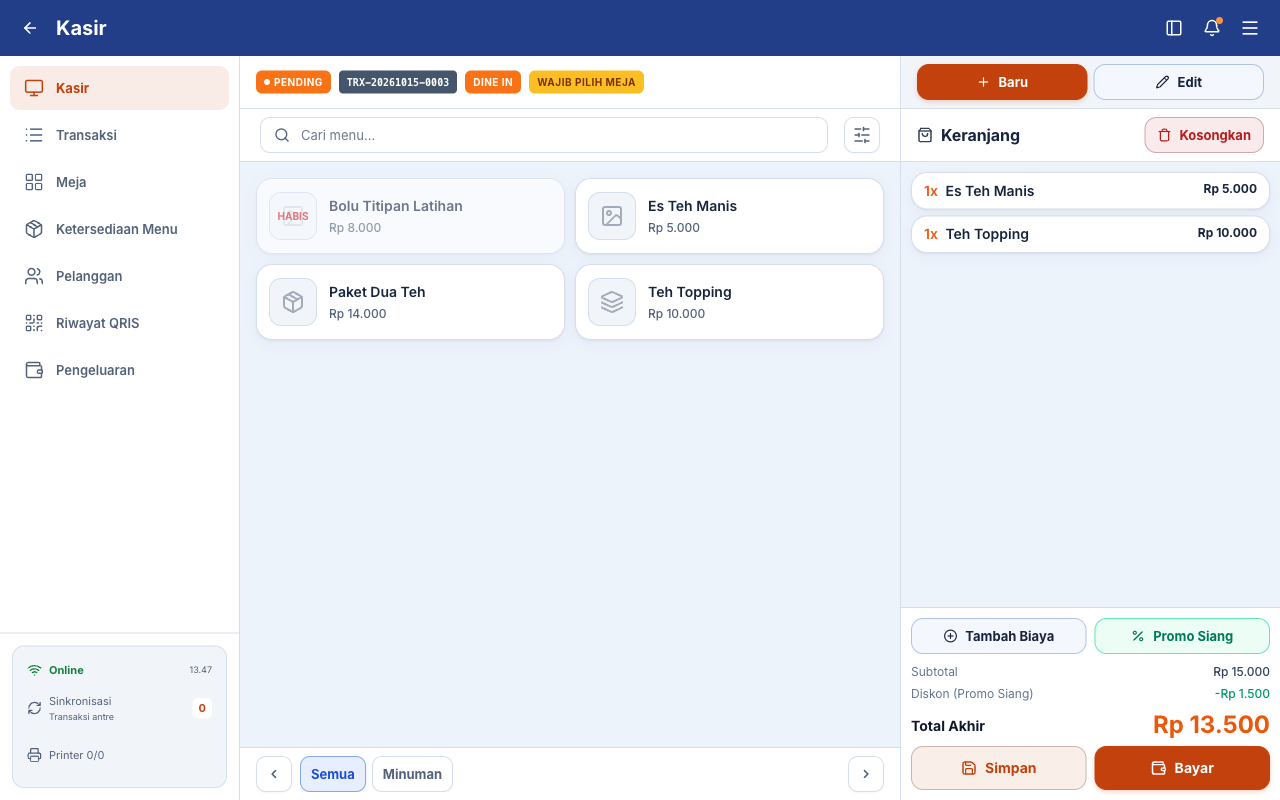Open Riwayat QRIS
Viewport: 1280px width, 800px height.
pyautogui.click(x=119, y=323)
